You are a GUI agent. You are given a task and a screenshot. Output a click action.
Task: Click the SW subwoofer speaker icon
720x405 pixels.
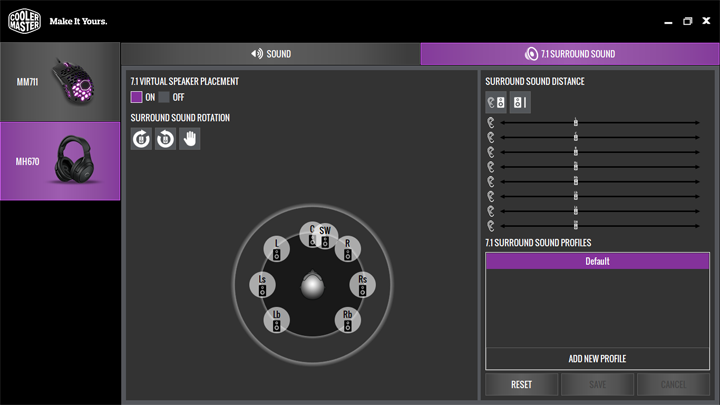point(326,235)
